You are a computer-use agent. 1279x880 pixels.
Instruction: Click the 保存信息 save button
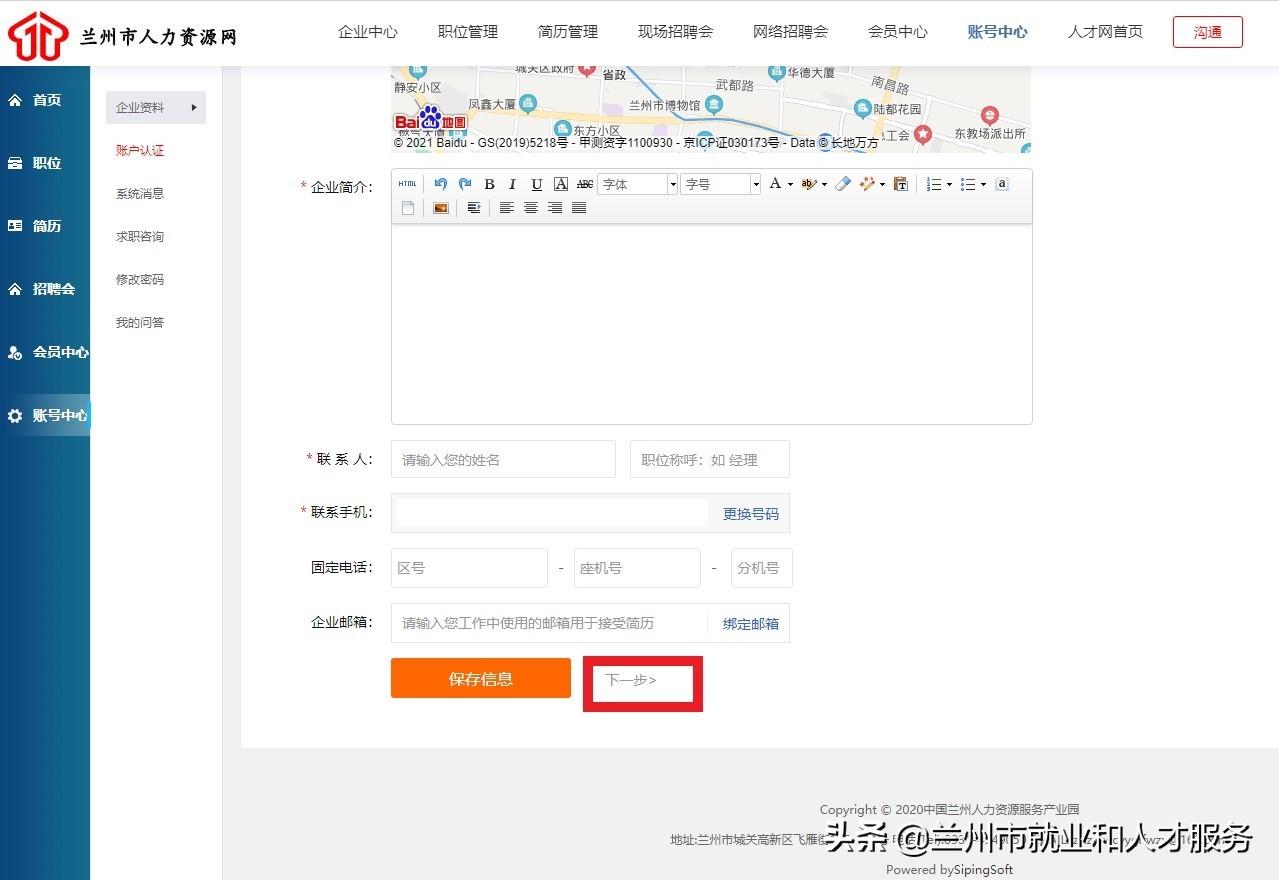click(480, 678)
